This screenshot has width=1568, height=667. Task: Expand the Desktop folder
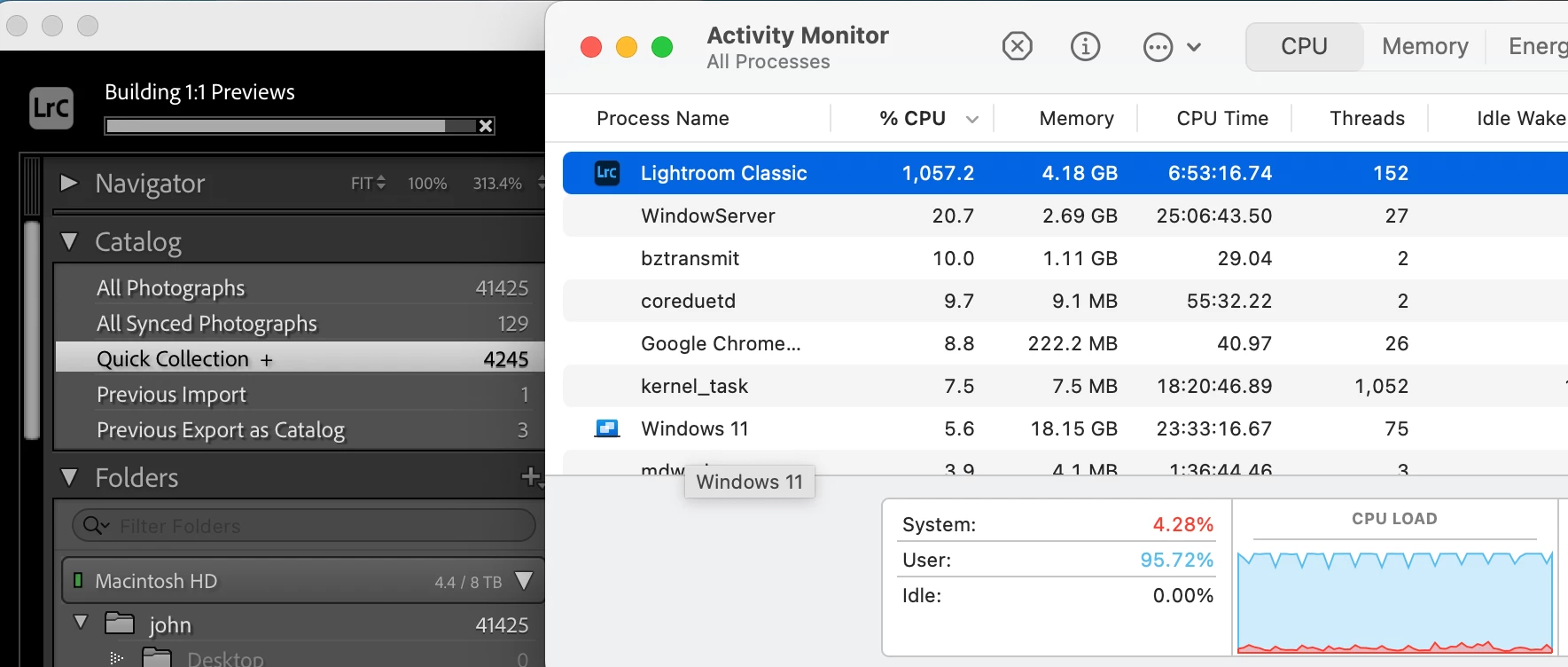pyautogui.click(x=116, y=658)
